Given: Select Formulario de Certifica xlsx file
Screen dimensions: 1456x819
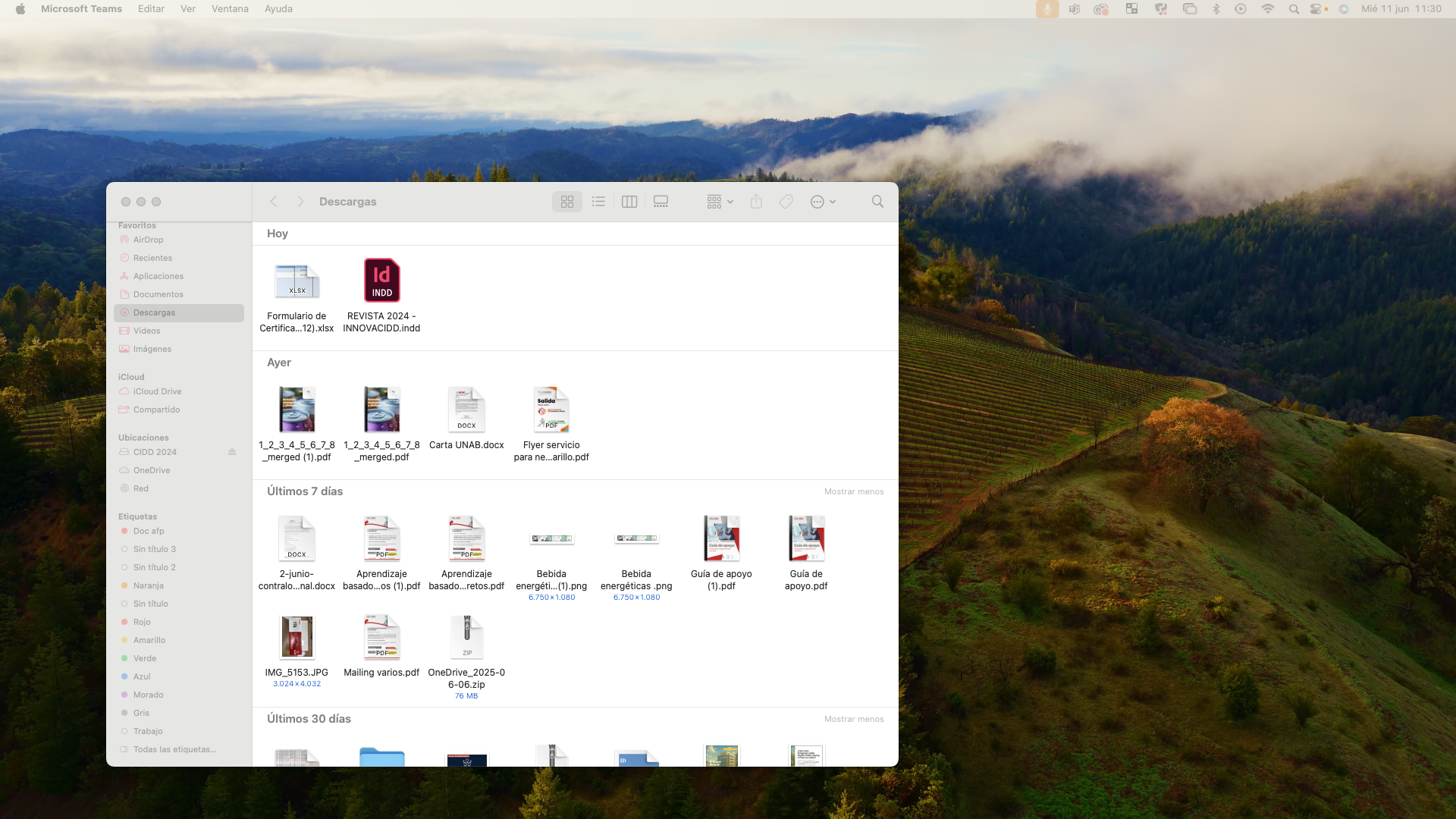Looking at the screenshot, I should point(297,296).
